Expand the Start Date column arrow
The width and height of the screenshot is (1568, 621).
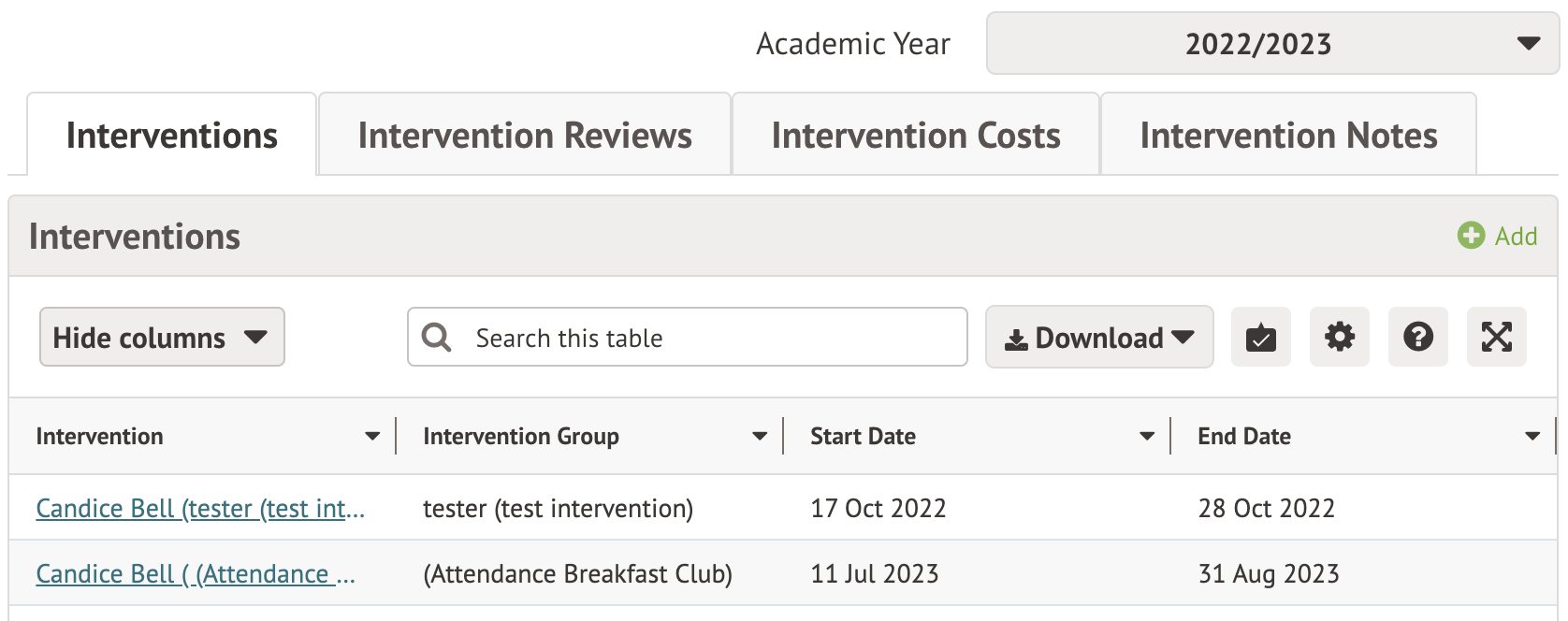[x=1147, y=436]
